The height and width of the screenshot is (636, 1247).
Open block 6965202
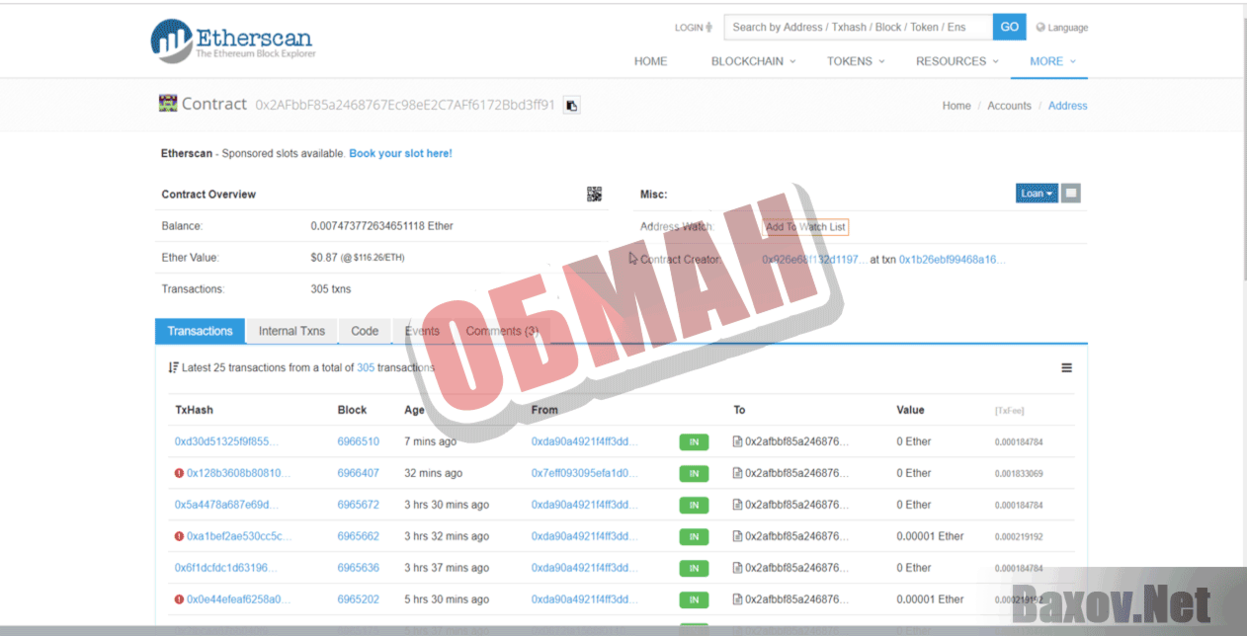[358, 599]
